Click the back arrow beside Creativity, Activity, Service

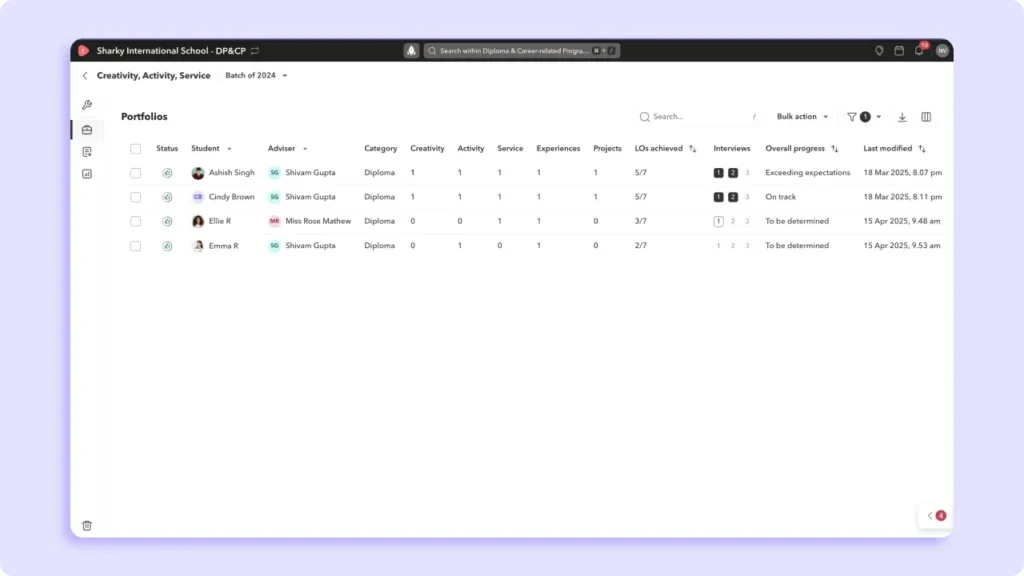(x=85, y=76)
